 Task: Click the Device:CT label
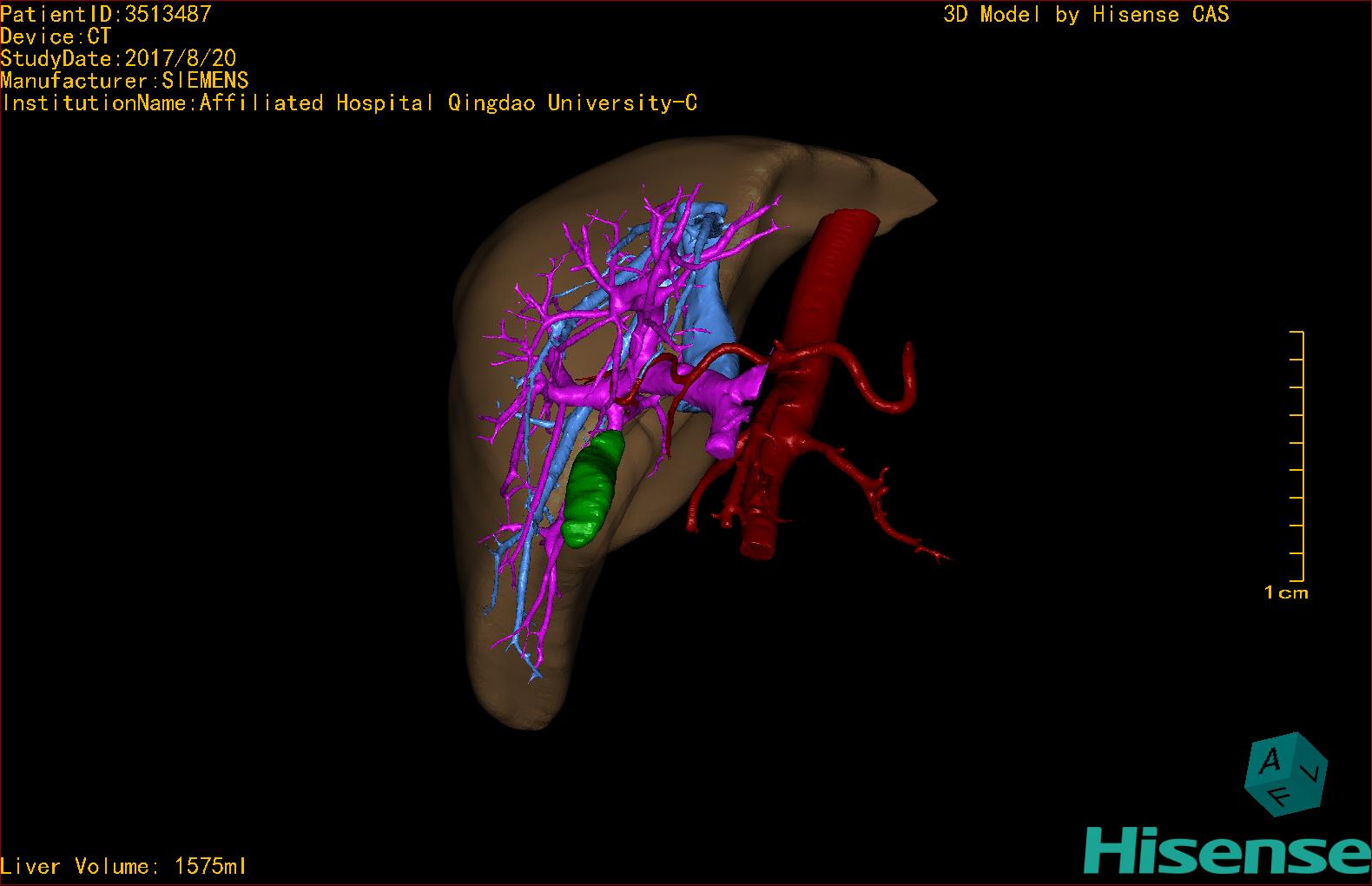(x=56, y=36)
